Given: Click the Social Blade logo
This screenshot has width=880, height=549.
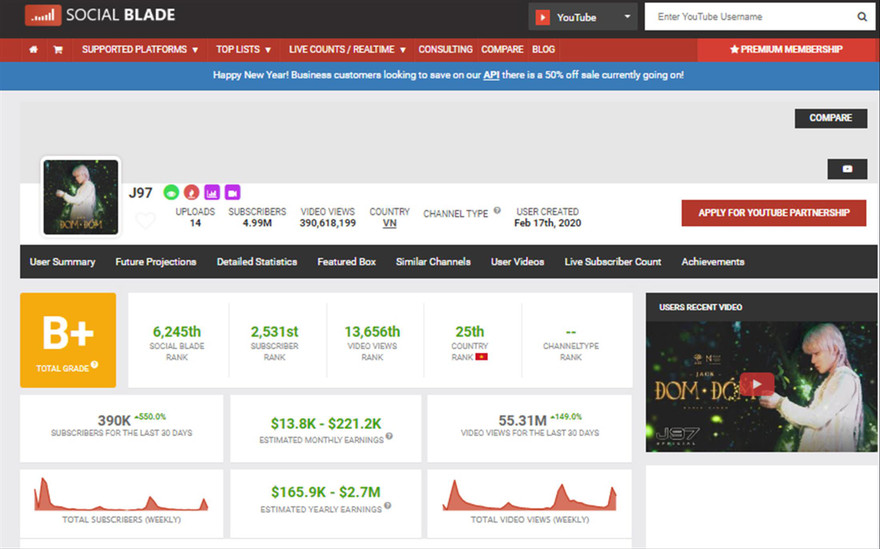Looking at the screenshot, I should [99, 16].
